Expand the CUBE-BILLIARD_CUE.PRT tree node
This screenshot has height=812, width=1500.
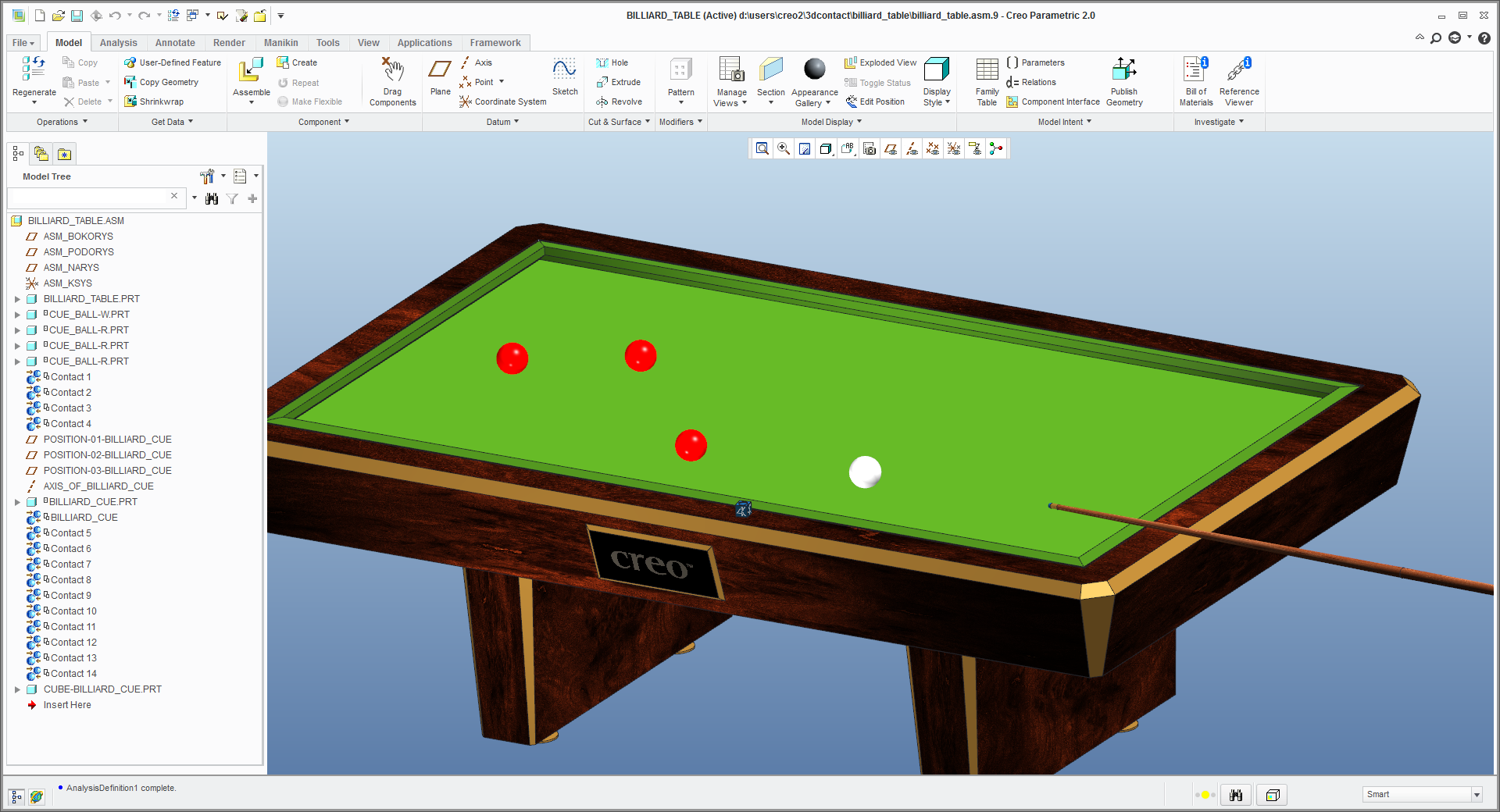tap(17, 689)
